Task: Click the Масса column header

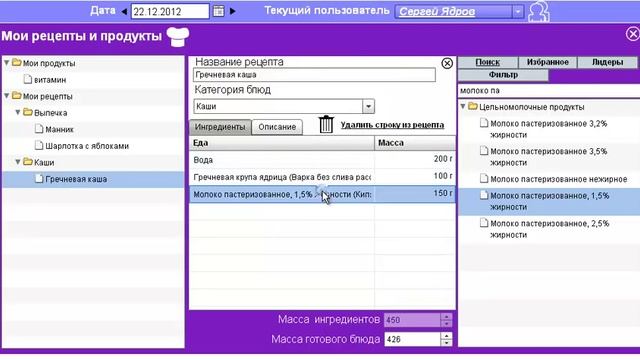Action: [x=415, y=143]
